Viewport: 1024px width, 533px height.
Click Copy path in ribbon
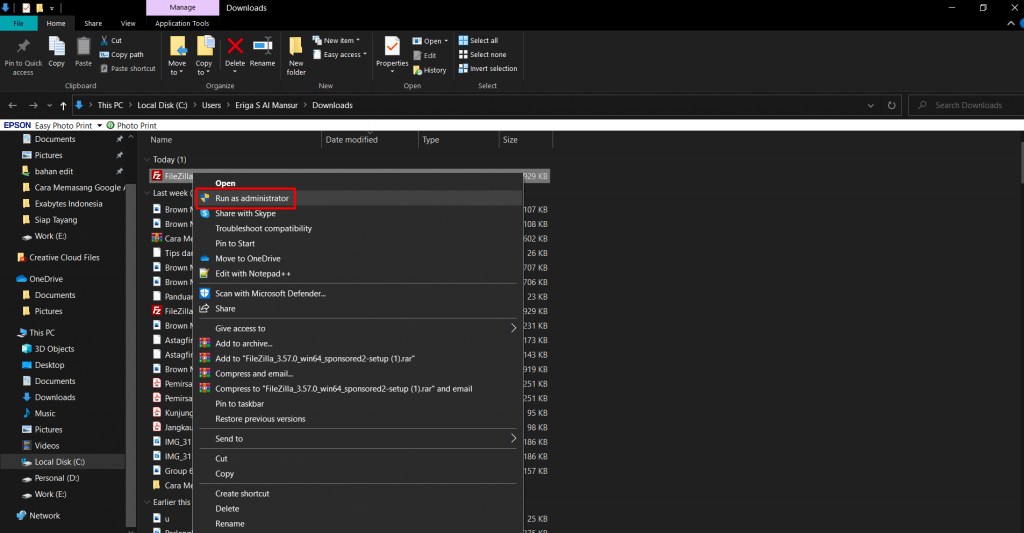(x=121, y=55)
